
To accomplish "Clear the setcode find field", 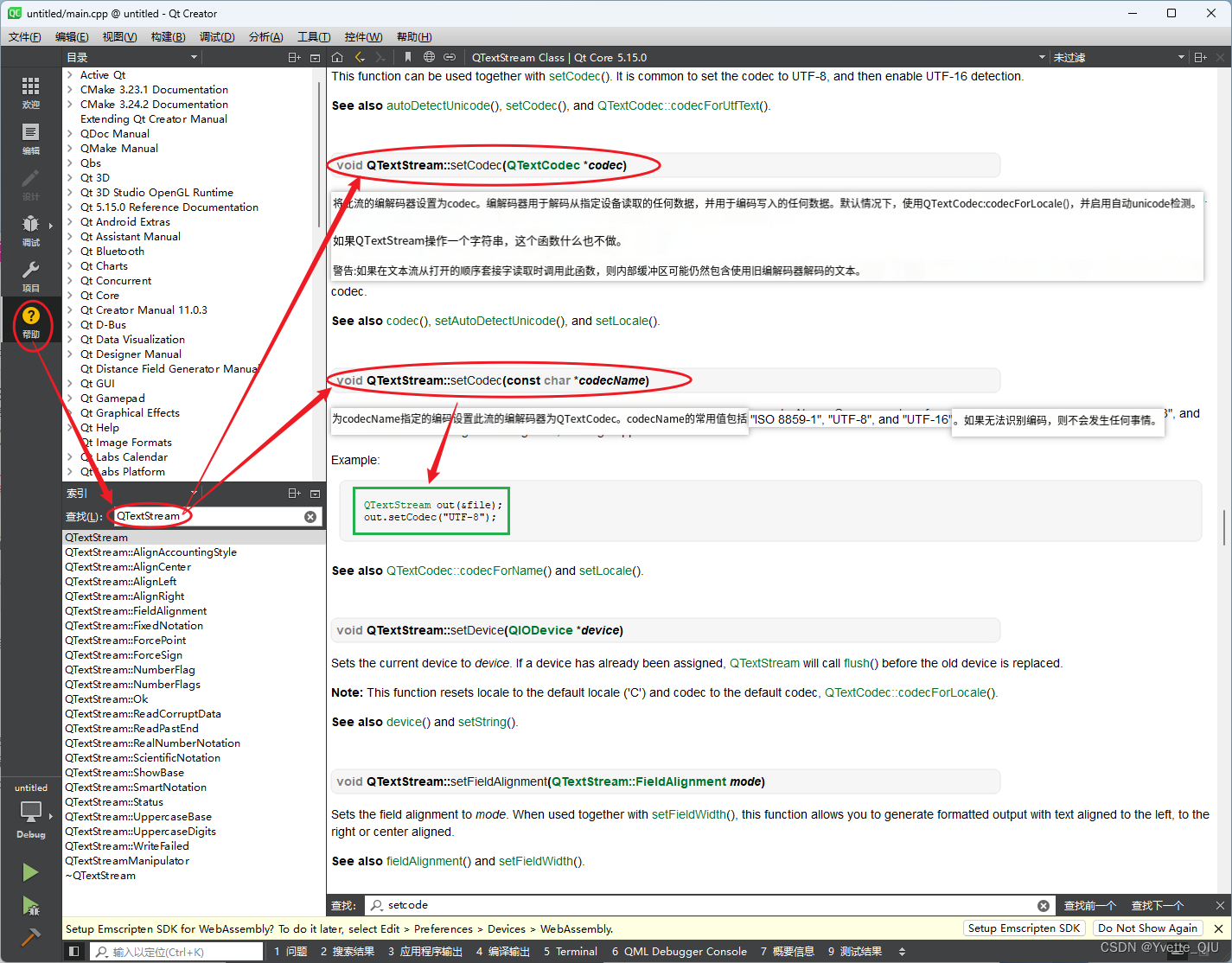I will [x=1044, y=905].
